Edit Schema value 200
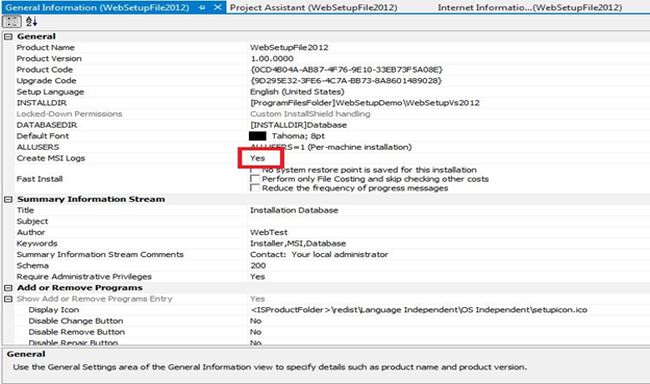Image resolution: width=650 pixels, height=384 pixels. click(x=258, y=265)
